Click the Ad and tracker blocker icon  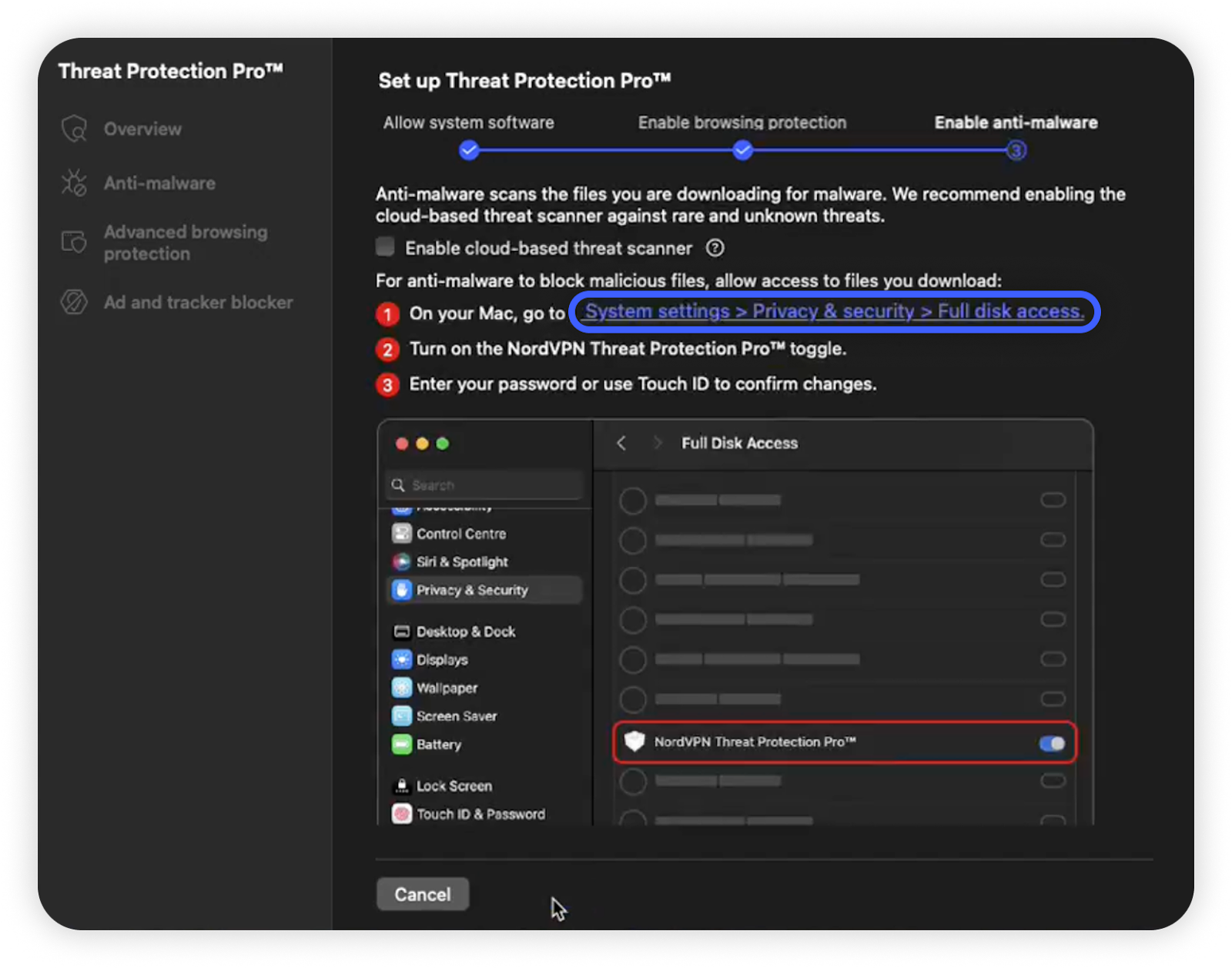point(74,302)
